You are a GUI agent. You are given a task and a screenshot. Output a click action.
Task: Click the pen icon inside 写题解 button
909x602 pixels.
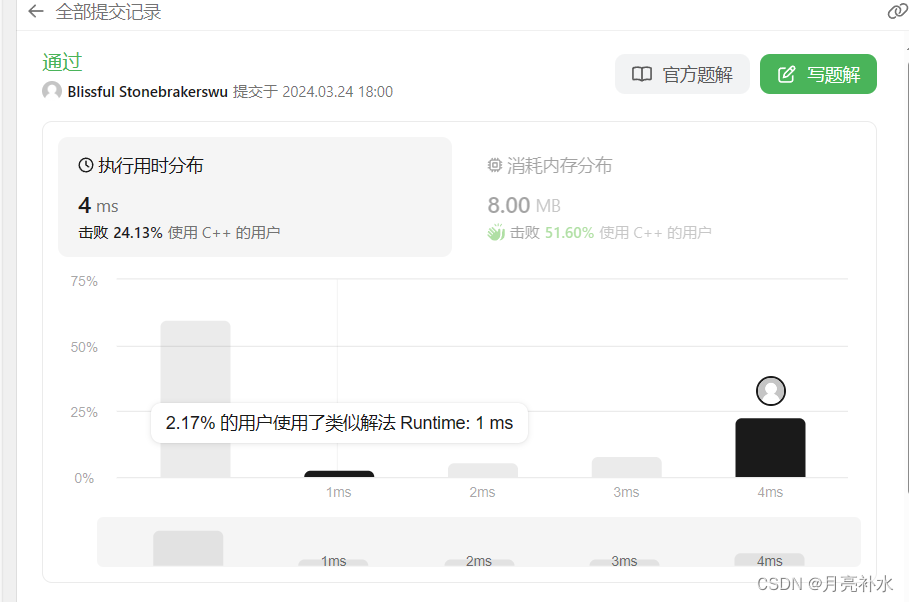(789, 73)
